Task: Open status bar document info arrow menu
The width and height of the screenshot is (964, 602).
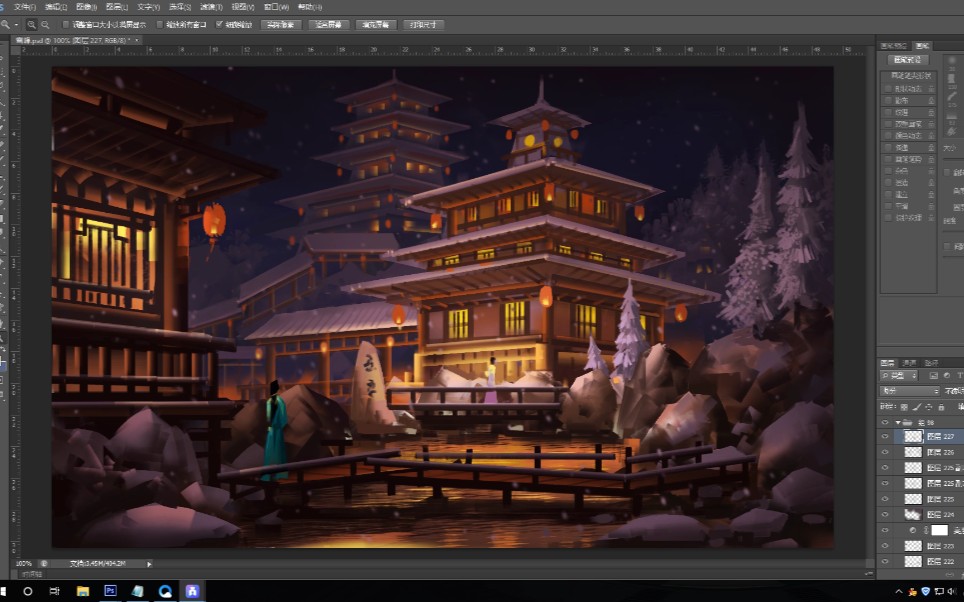Action: 149,563
